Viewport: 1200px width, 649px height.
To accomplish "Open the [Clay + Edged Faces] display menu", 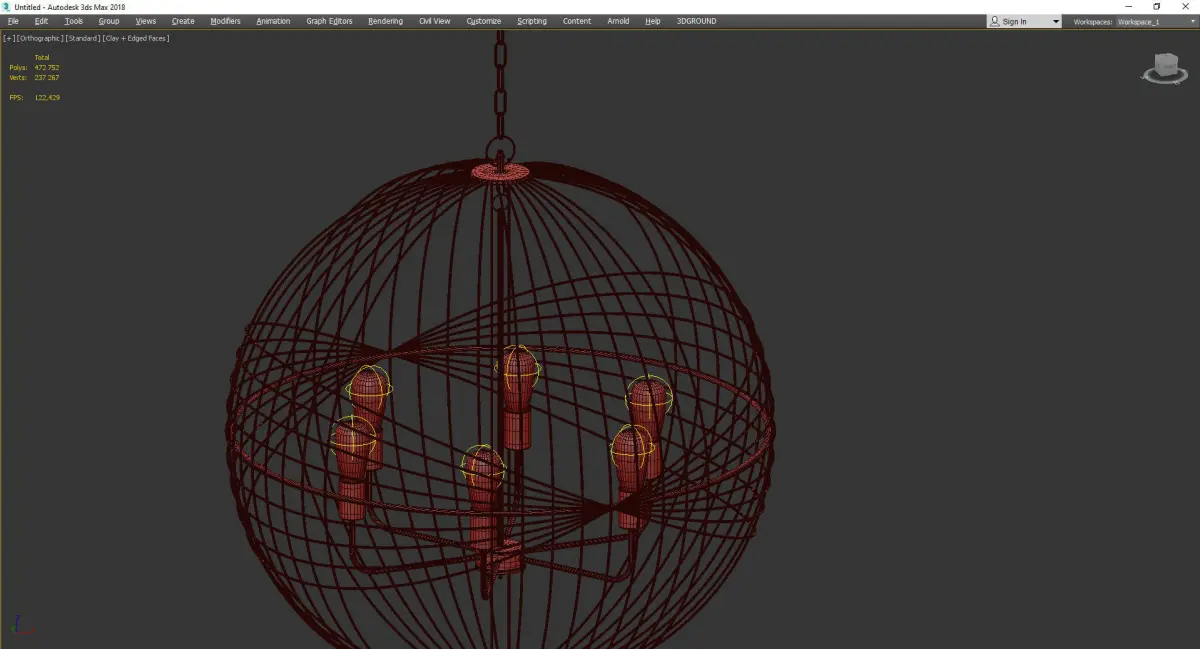I will click(x=135, y=38).
